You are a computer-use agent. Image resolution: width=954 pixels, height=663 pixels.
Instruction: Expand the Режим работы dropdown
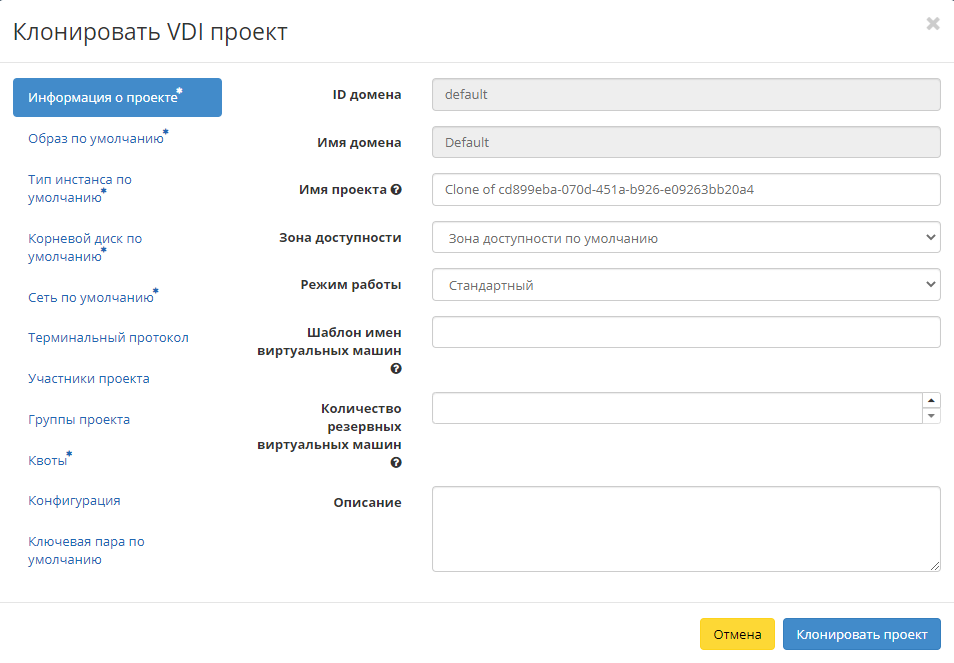(x=686, y=285)
